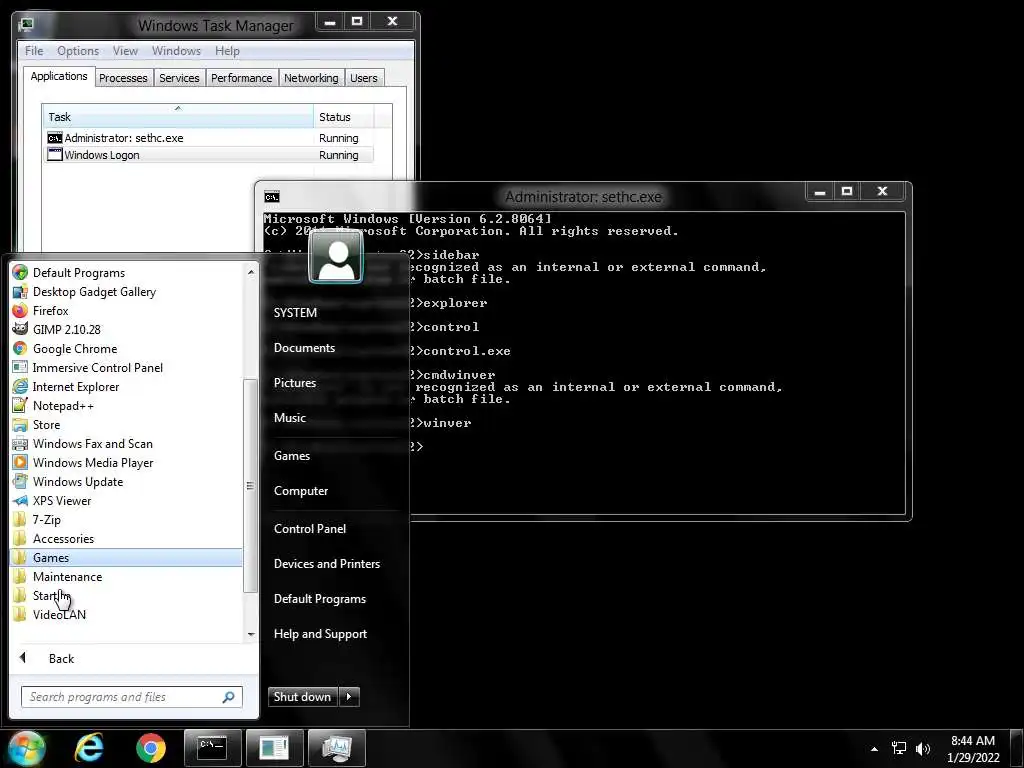Open Google Chrome from the taskbar

tap(151, 748)
